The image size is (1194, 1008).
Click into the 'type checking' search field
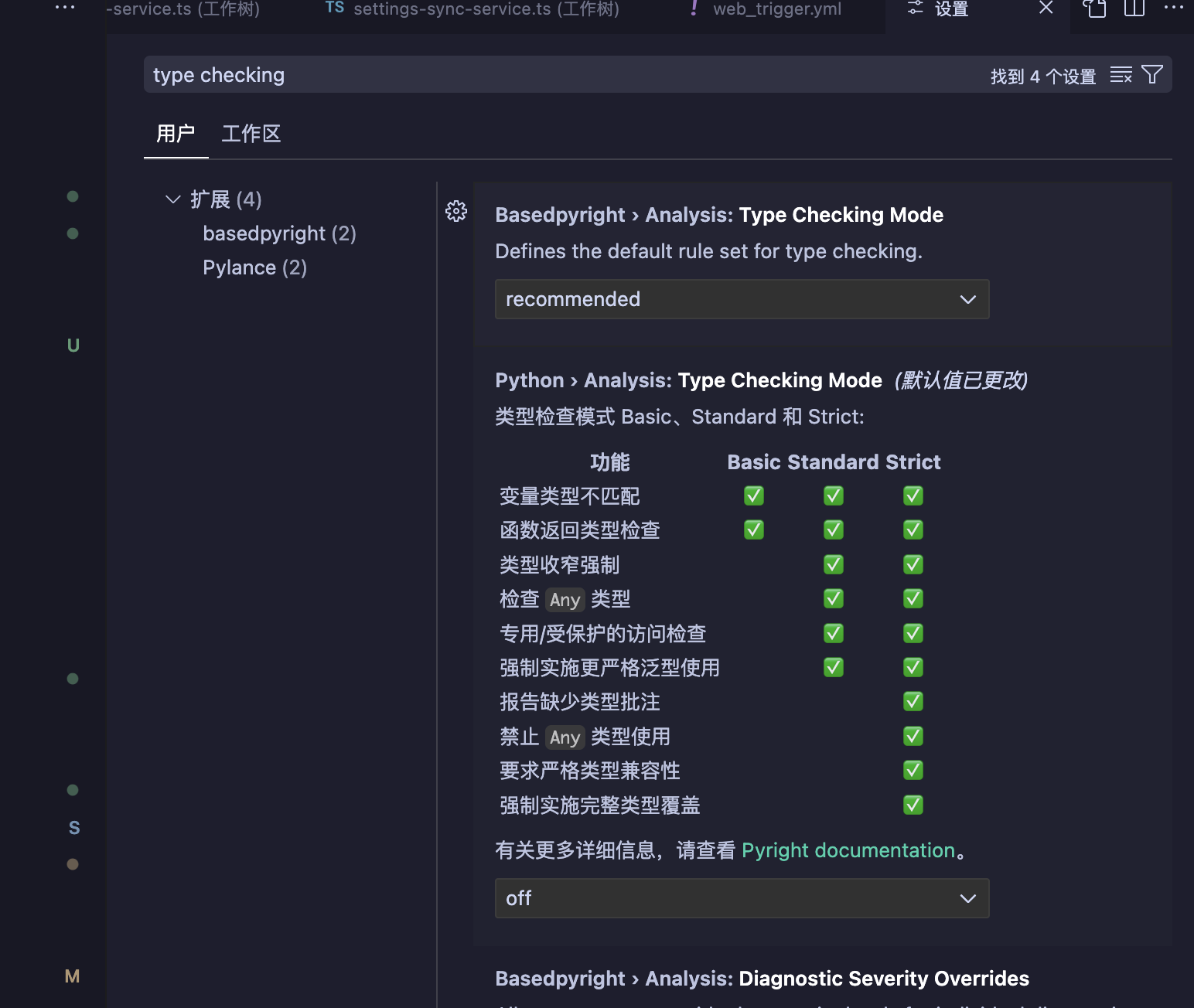coord(541,75)
